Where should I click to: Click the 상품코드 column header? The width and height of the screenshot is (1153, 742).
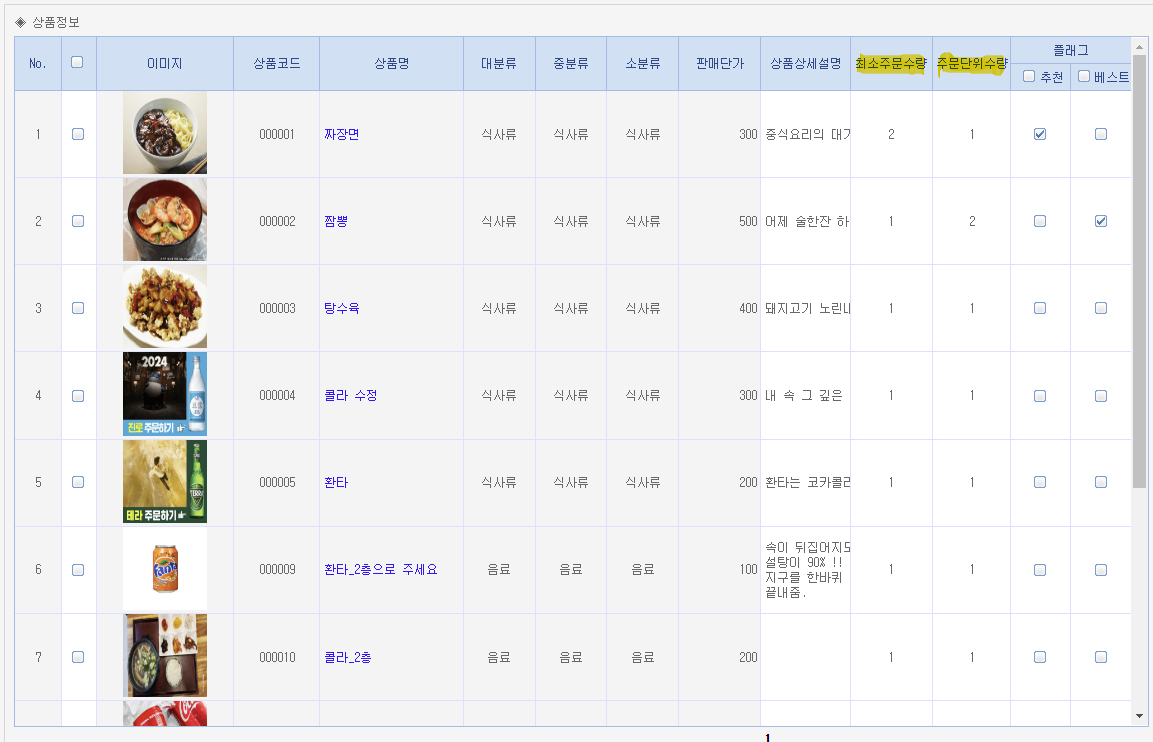click(x=276, y=63)
